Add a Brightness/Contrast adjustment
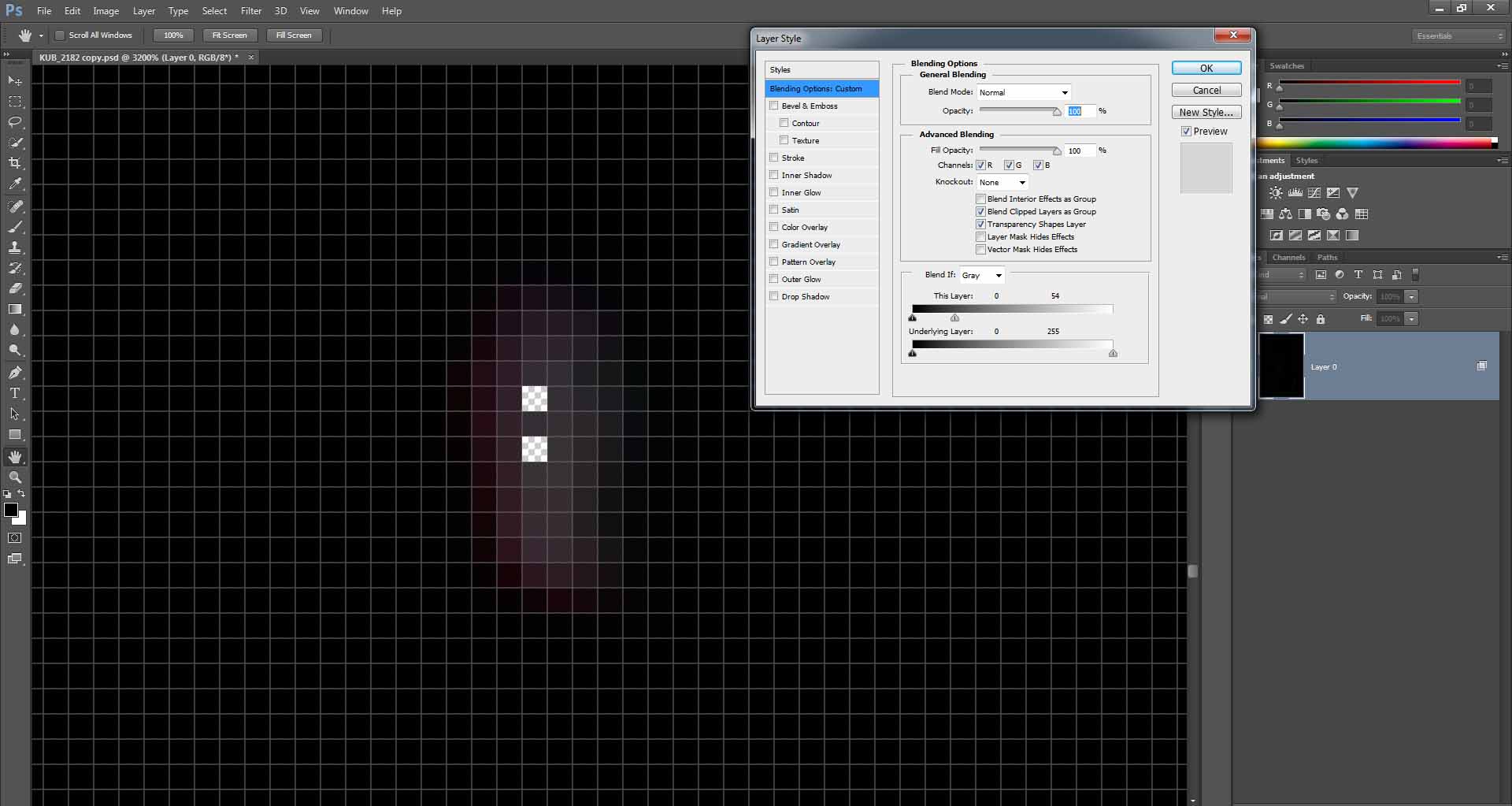Viewport: 1512px width, 806px height. click(x=1276, y=193)
